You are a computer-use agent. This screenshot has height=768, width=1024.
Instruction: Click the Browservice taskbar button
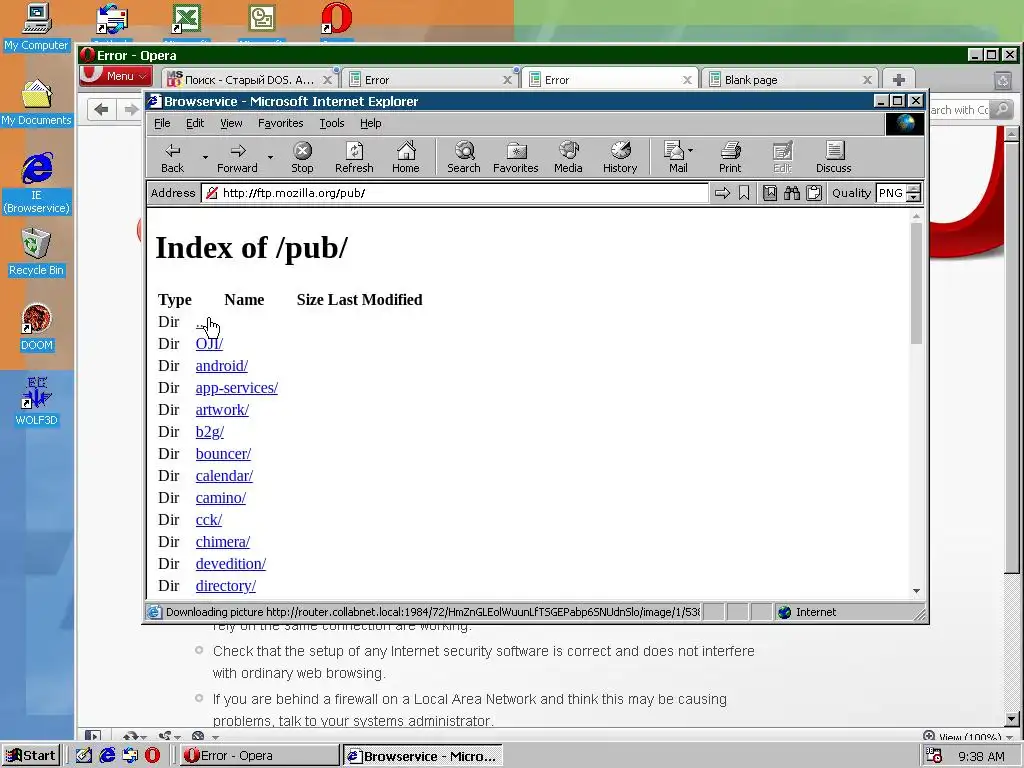point(423,756)
